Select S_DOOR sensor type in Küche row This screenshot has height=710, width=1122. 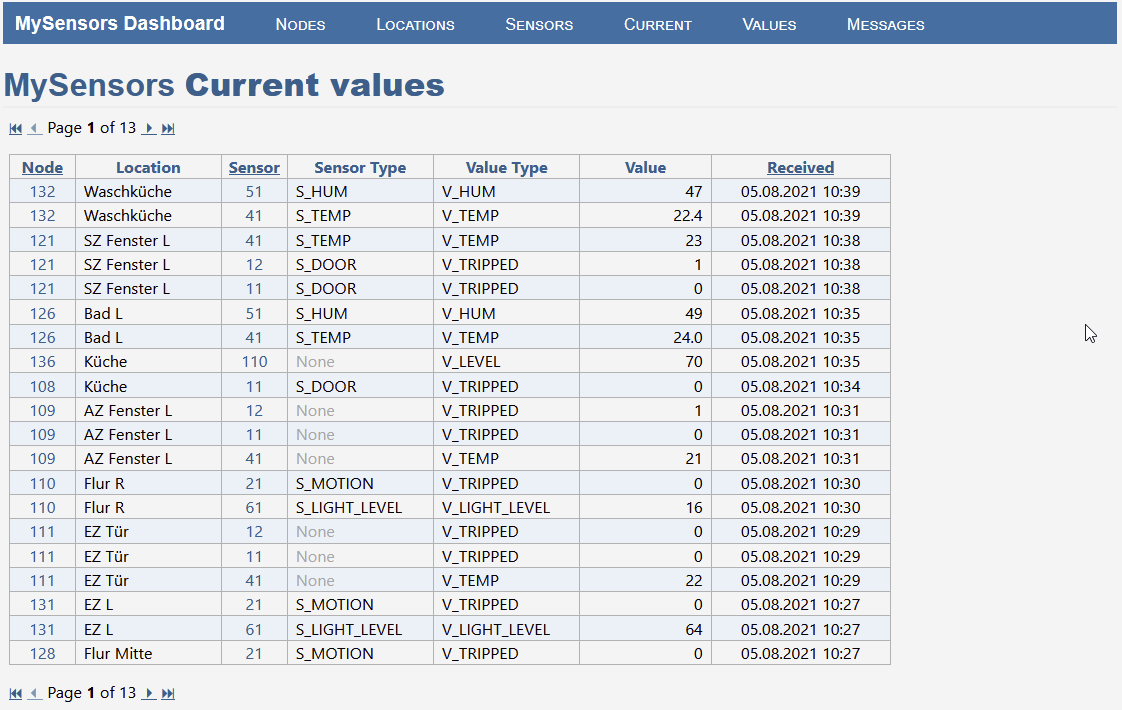pyautogui.click(x=326, y=386)
